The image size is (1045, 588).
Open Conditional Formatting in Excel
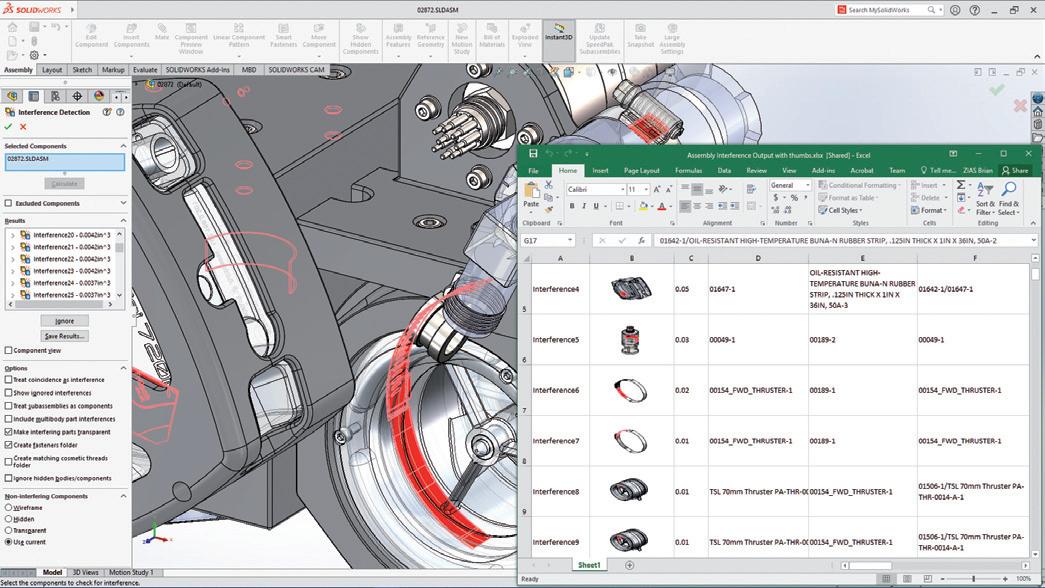coord(859,185)
